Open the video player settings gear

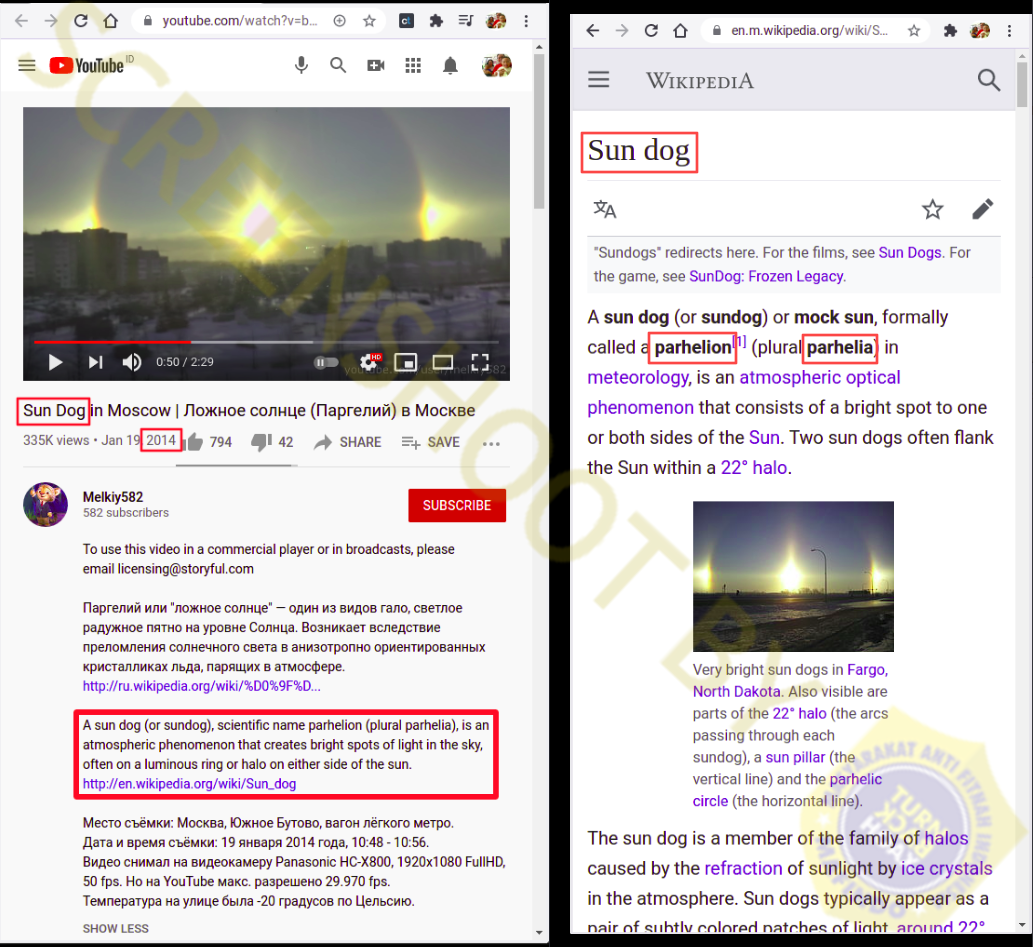(x=369, y=362)
